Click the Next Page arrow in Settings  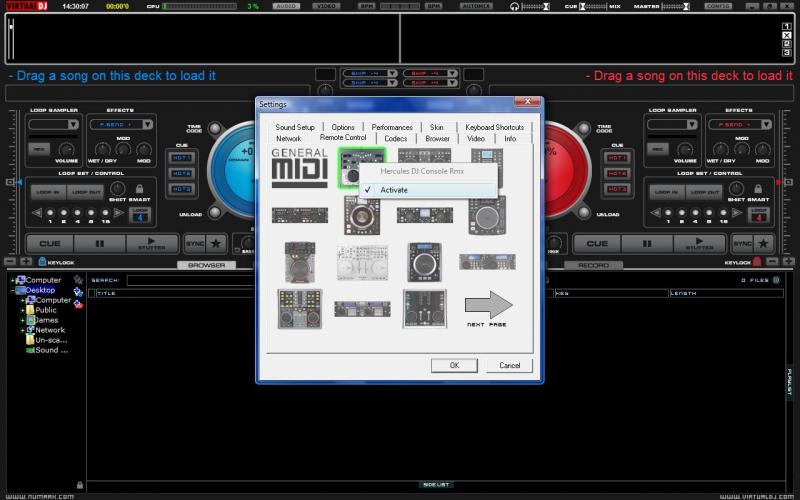coord(488,305)
